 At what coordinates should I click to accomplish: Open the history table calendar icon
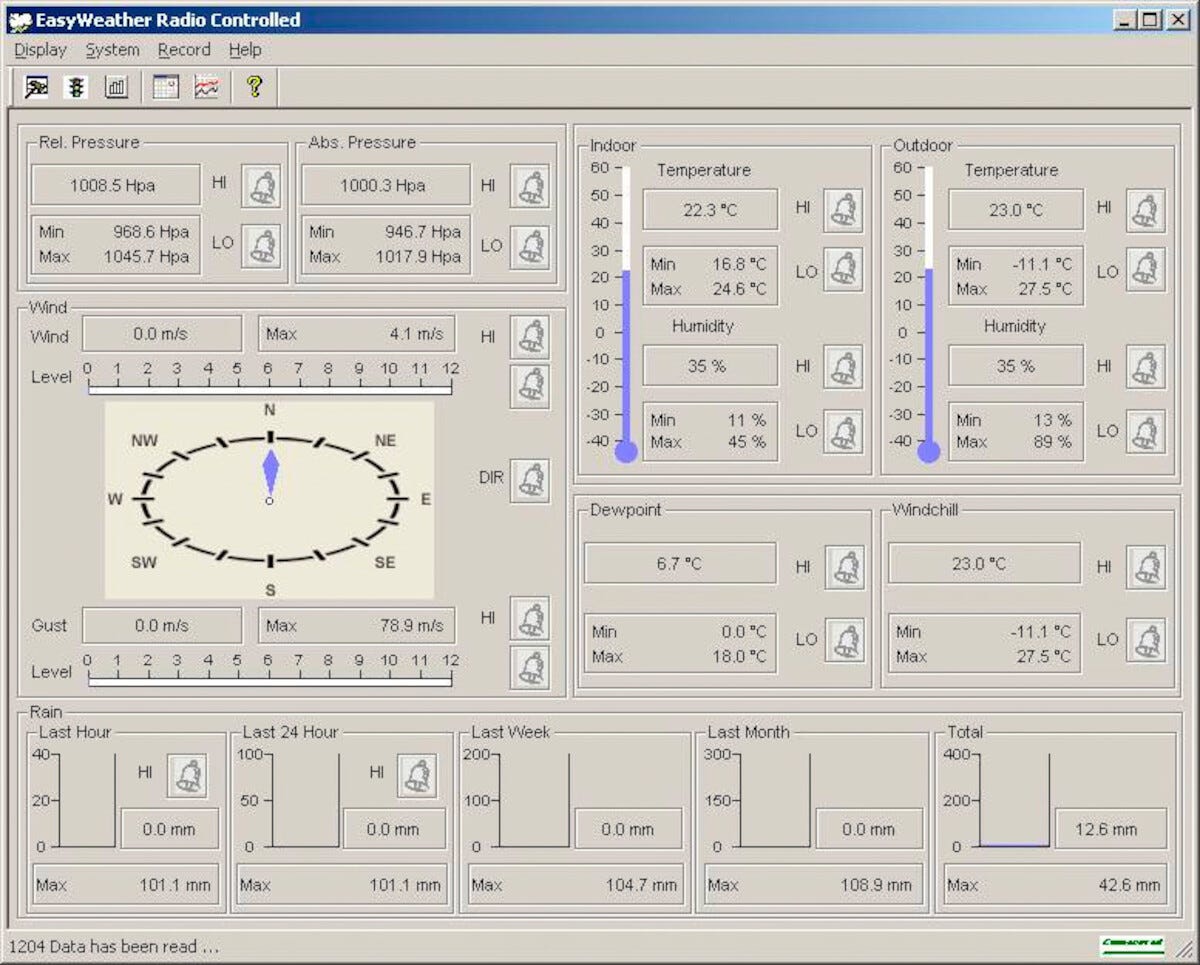[165, 87]
